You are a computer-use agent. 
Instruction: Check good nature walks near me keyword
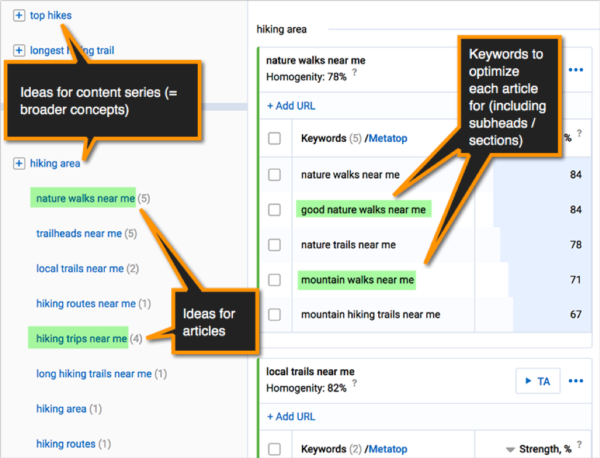point(274,210)
